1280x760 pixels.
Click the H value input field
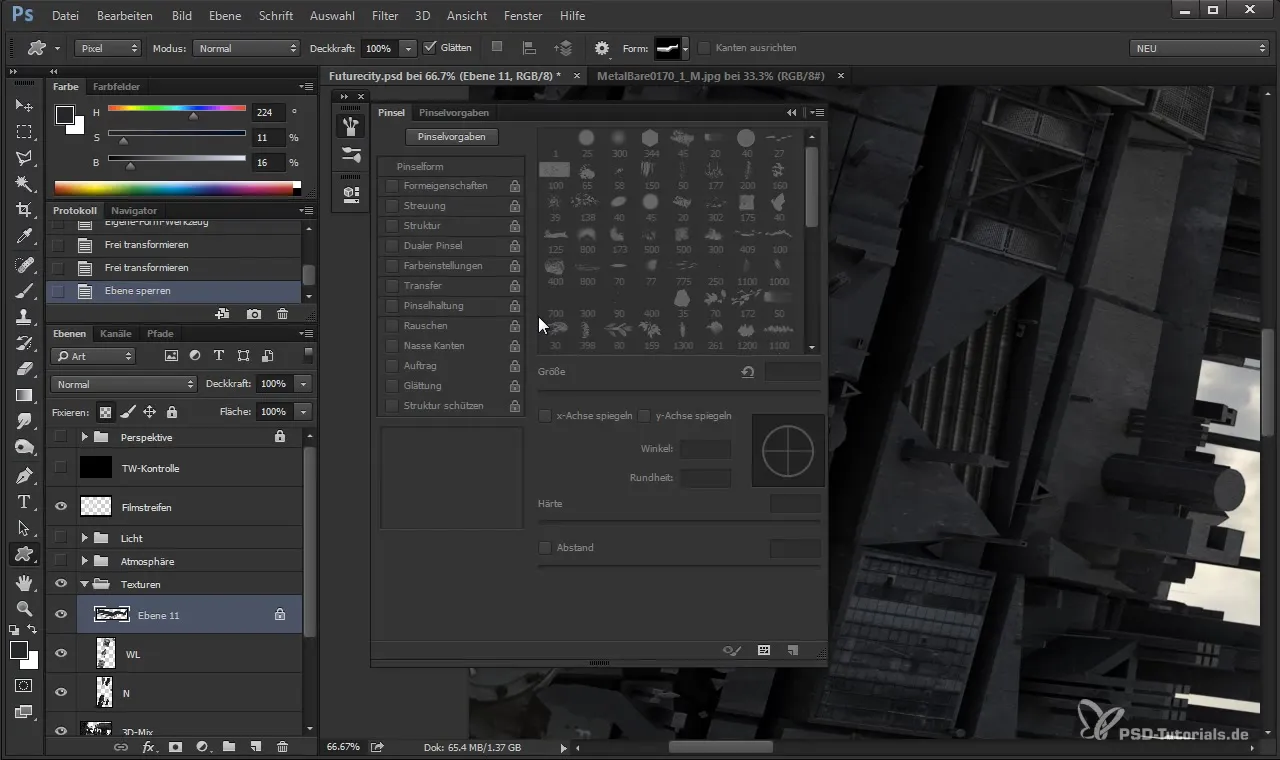click(268, 112)
